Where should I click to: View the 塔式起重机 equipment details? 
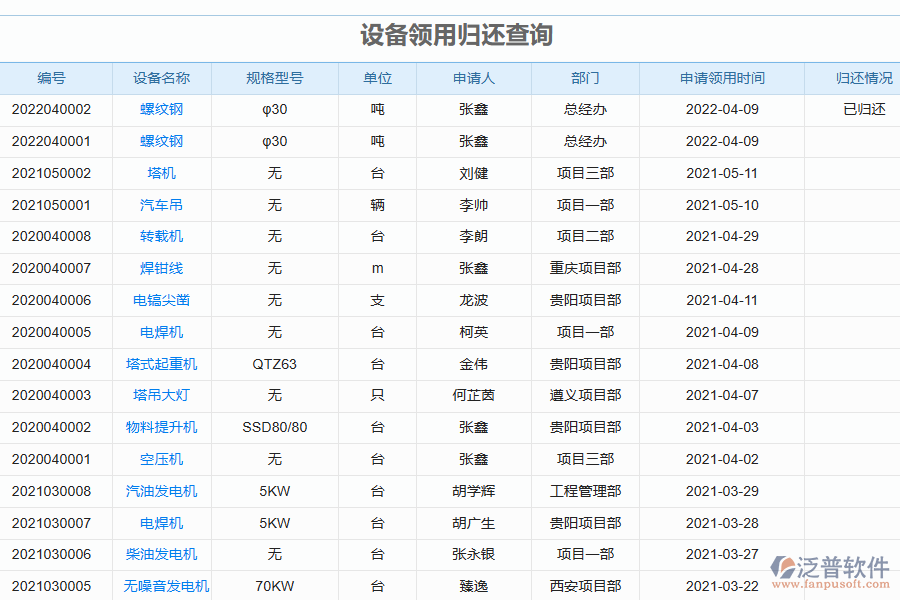pyautogui.click(x=163, y=364)
